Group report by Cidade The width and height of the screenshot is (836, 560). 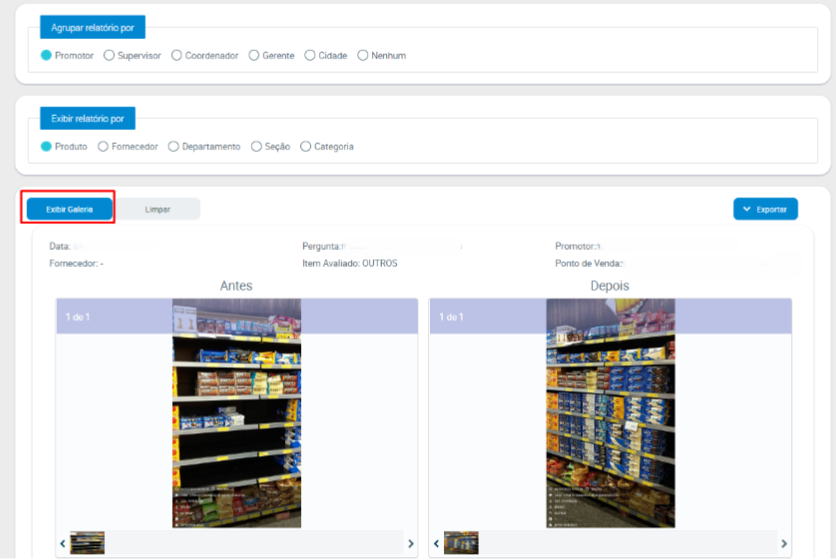[310, 56]
